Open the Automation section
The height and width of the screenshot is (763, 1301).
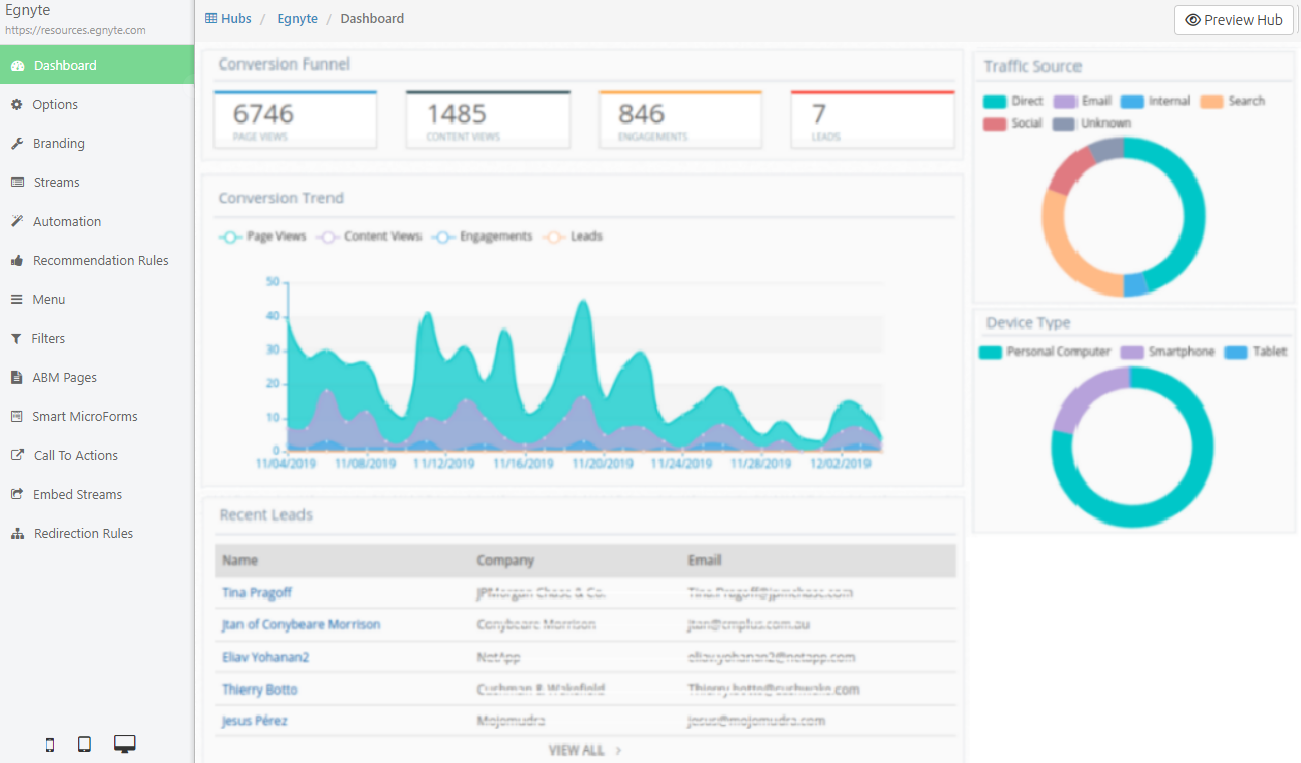click(x=97, y=222)
